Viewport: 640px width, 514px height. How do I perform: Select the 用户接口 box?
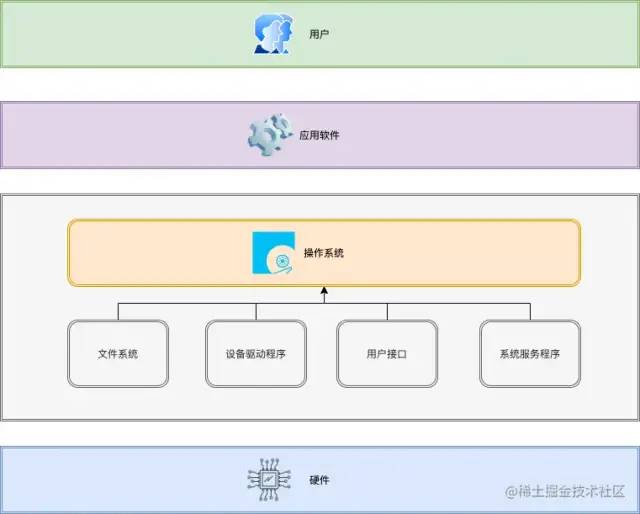tap(387, 354)
